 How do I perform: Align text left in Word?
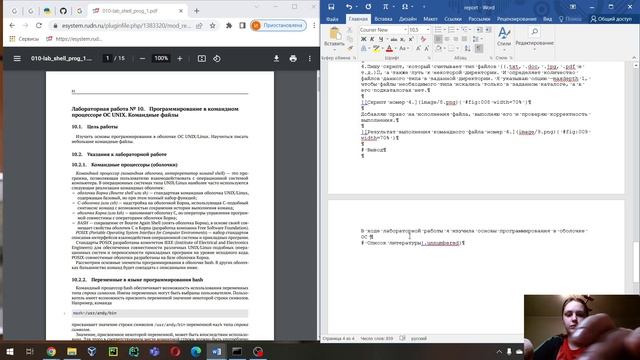pos(438,39)
